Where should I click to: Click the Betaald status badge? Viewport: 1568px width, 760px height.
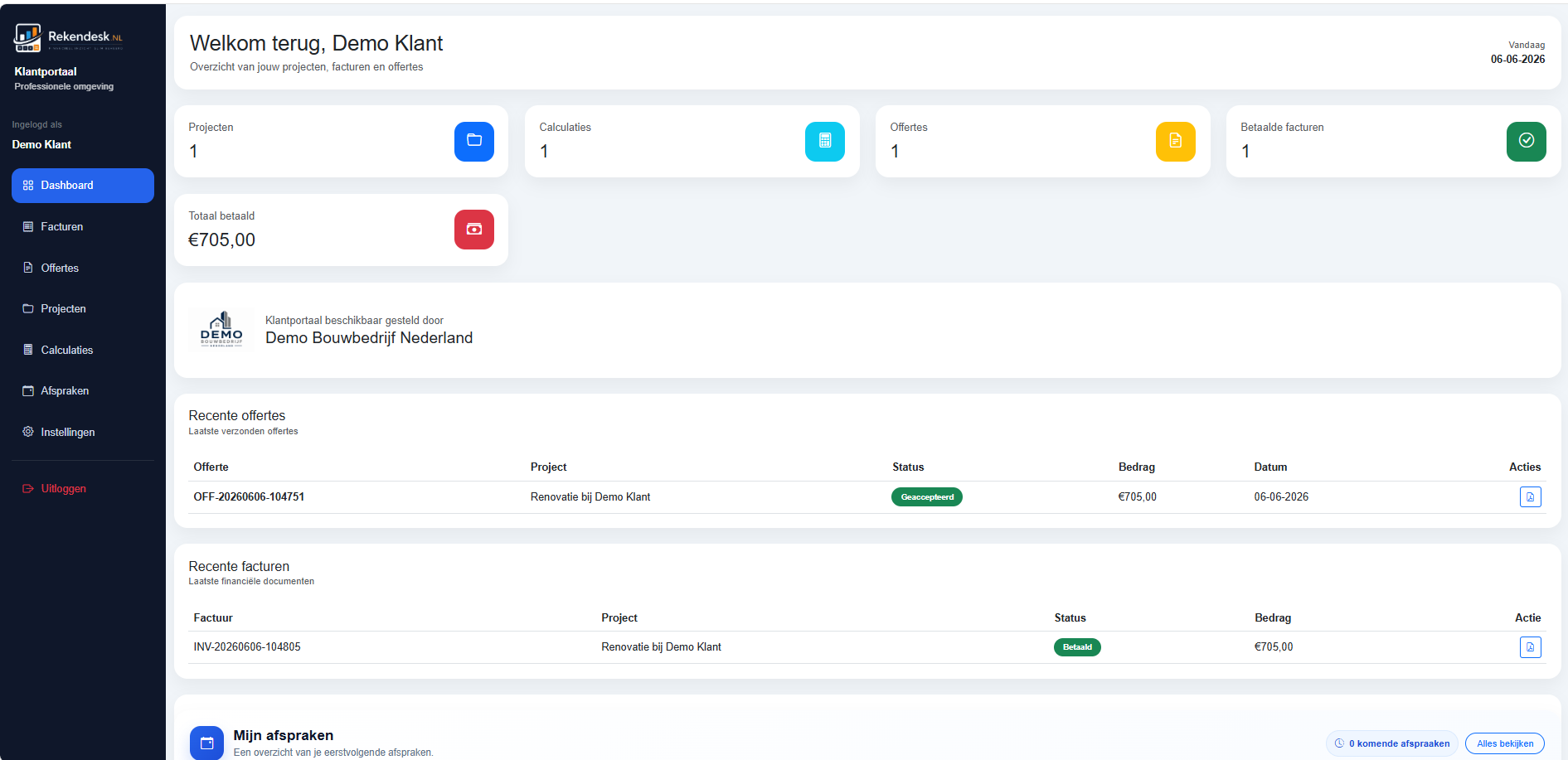click(1077, 647)
